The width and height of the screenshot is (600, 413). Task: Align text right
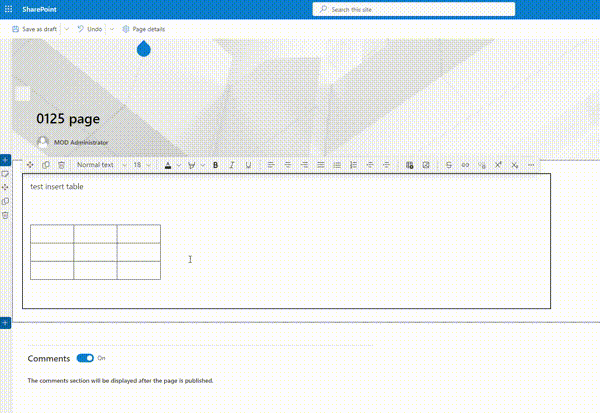(x=304, y=165)
